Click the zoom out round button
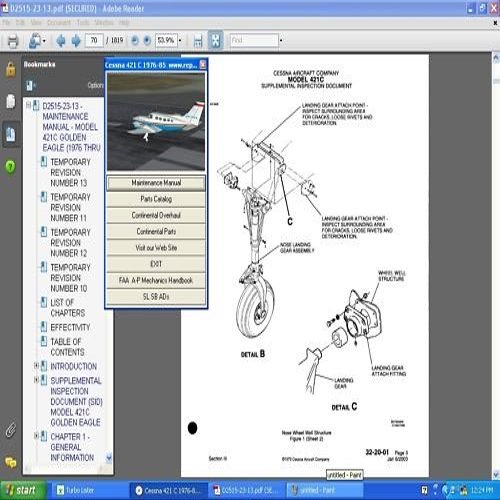The image size is (500, 500). point(135,41)
